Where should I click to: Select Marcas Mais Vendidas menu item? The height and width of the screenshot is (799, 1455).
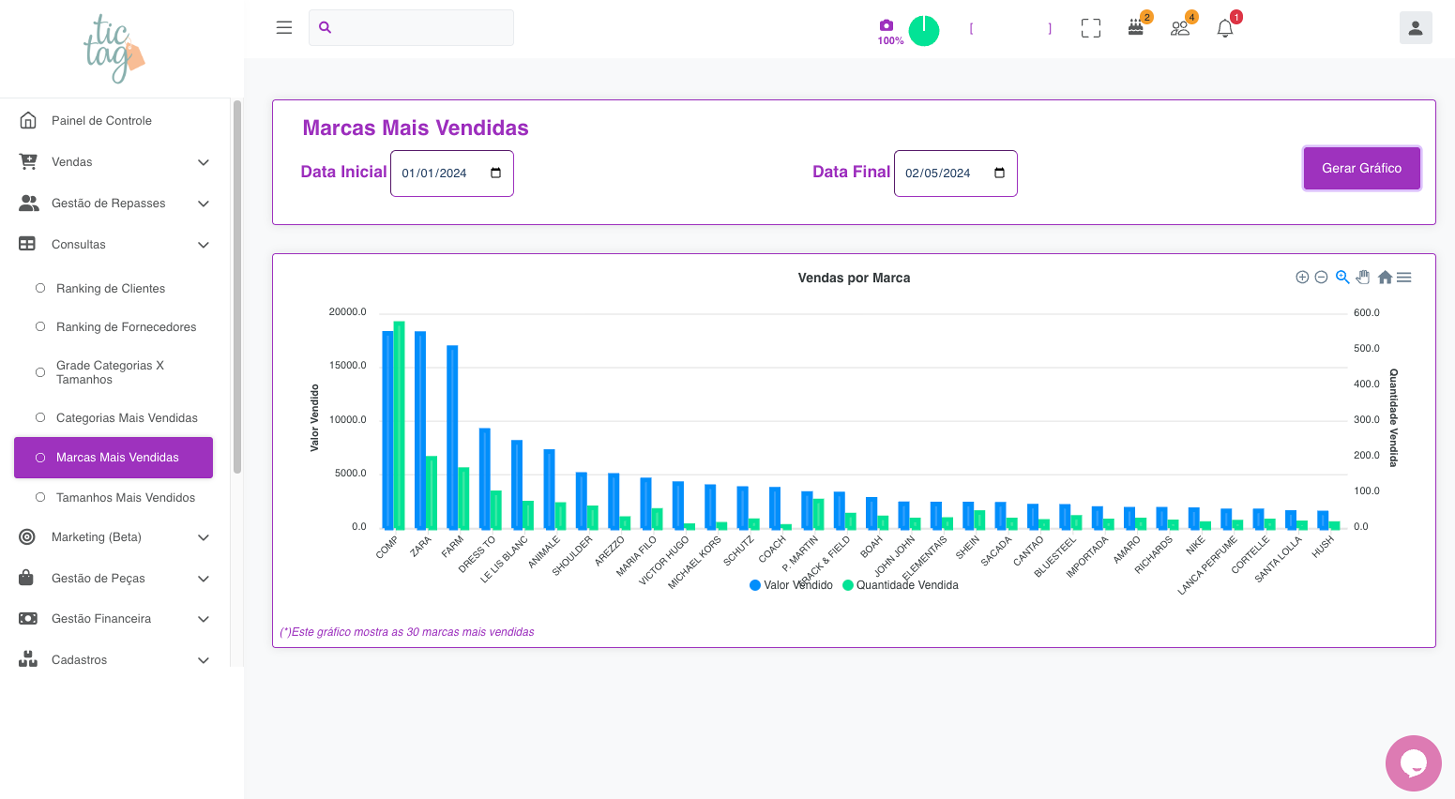[x=113, y=457]
